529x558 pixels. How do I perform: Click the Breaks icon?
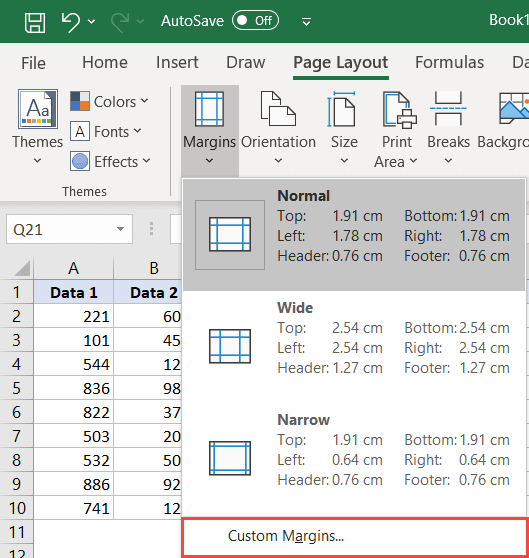pos(448,109)
